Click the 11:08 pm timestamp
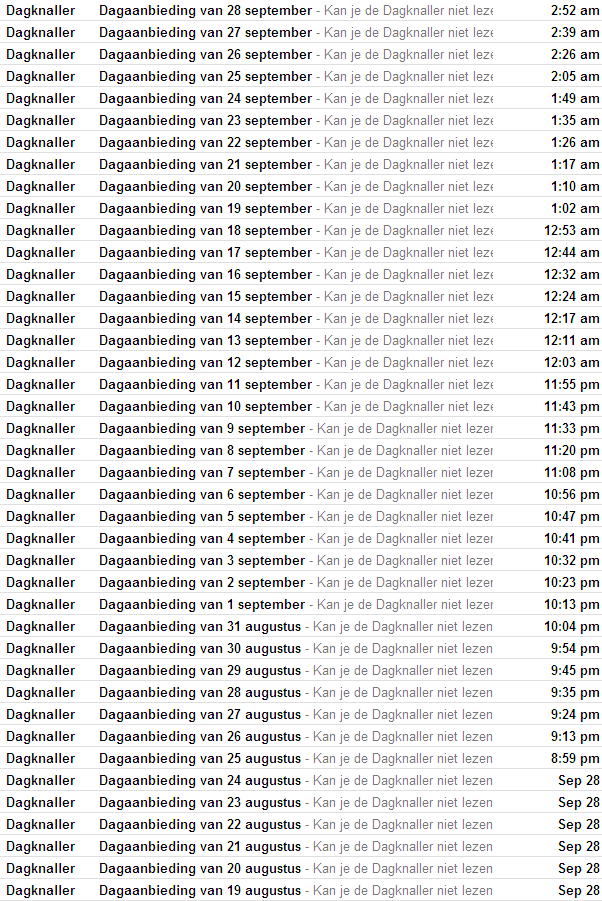The width and height of the screenshot is (602, 901). click(572, 472)
